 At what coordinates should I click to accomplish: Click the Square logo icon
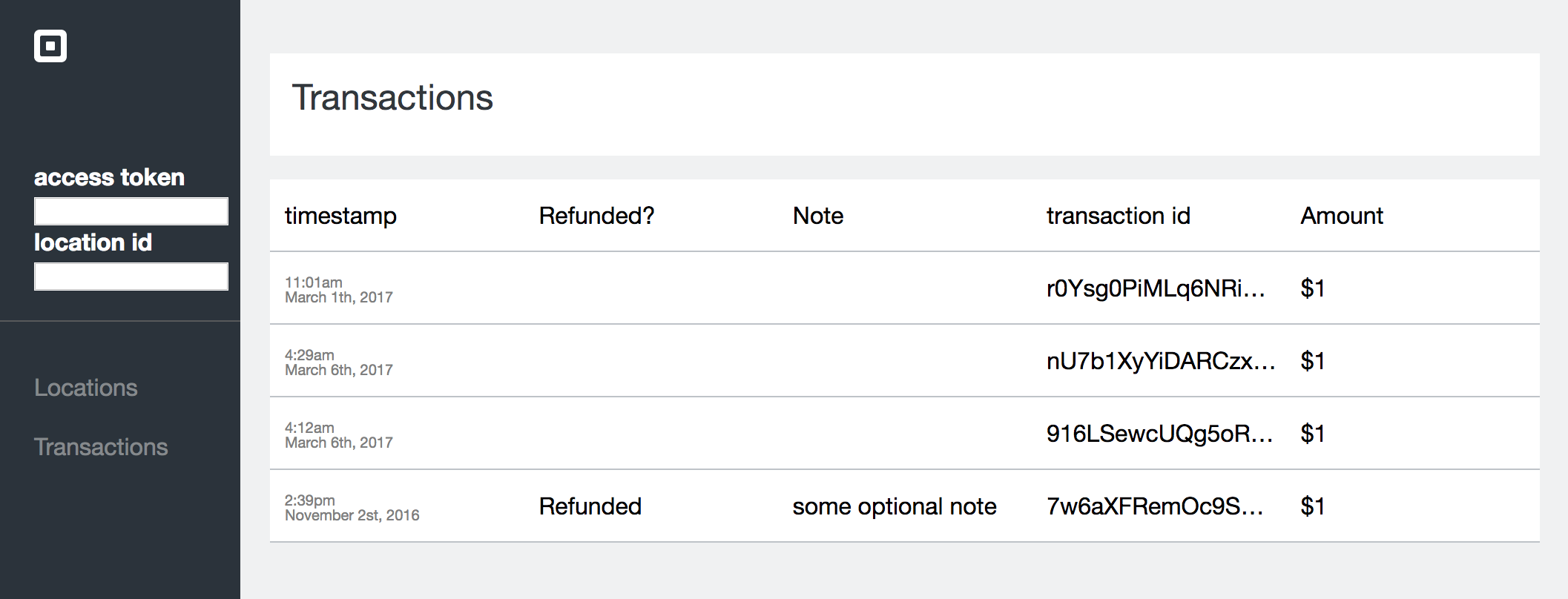50,46
